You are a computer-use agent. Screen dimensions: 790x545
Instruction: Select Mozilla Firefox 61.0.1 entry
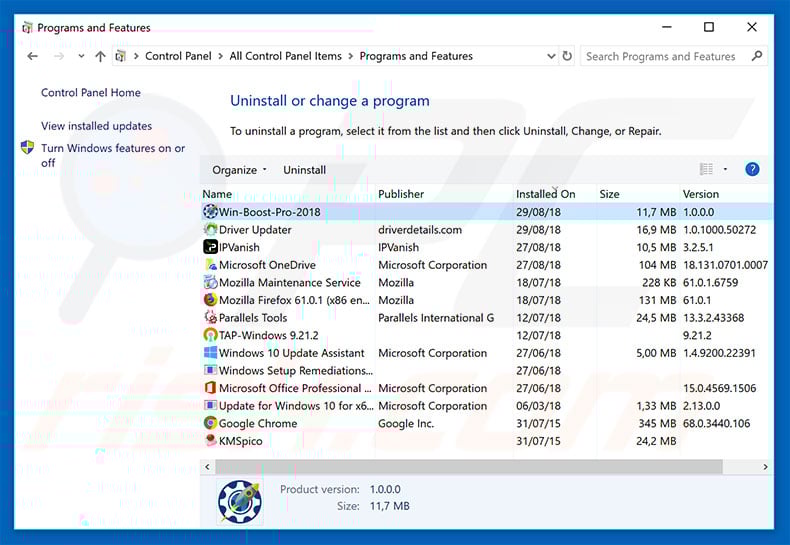coord(294,300)
